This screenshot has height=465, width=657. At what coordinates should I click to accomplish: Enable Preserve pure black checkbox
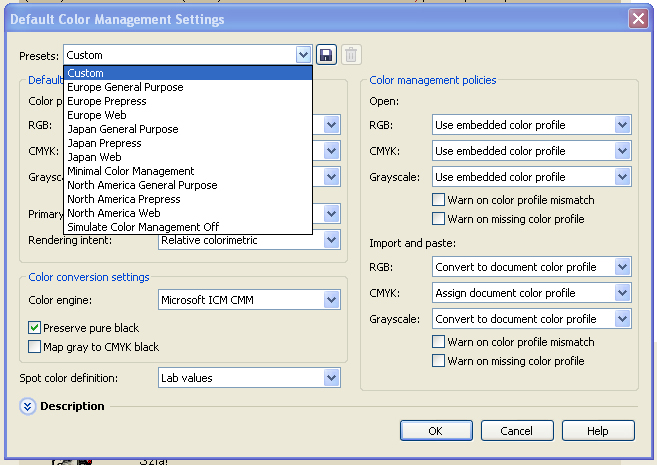tap(35, 328)
